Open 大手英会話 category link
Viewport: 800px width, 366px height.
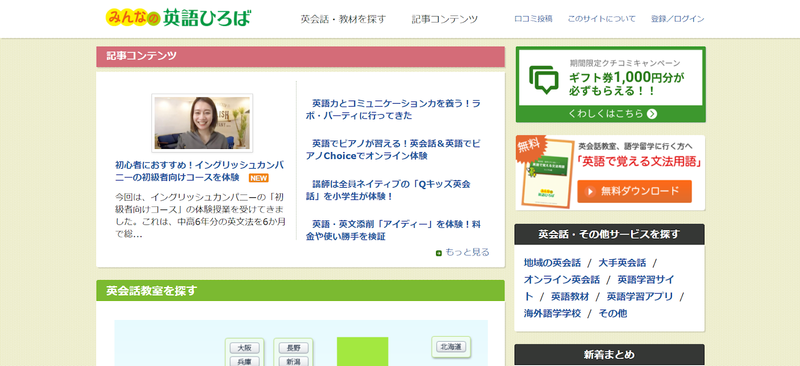pos(622,263)
